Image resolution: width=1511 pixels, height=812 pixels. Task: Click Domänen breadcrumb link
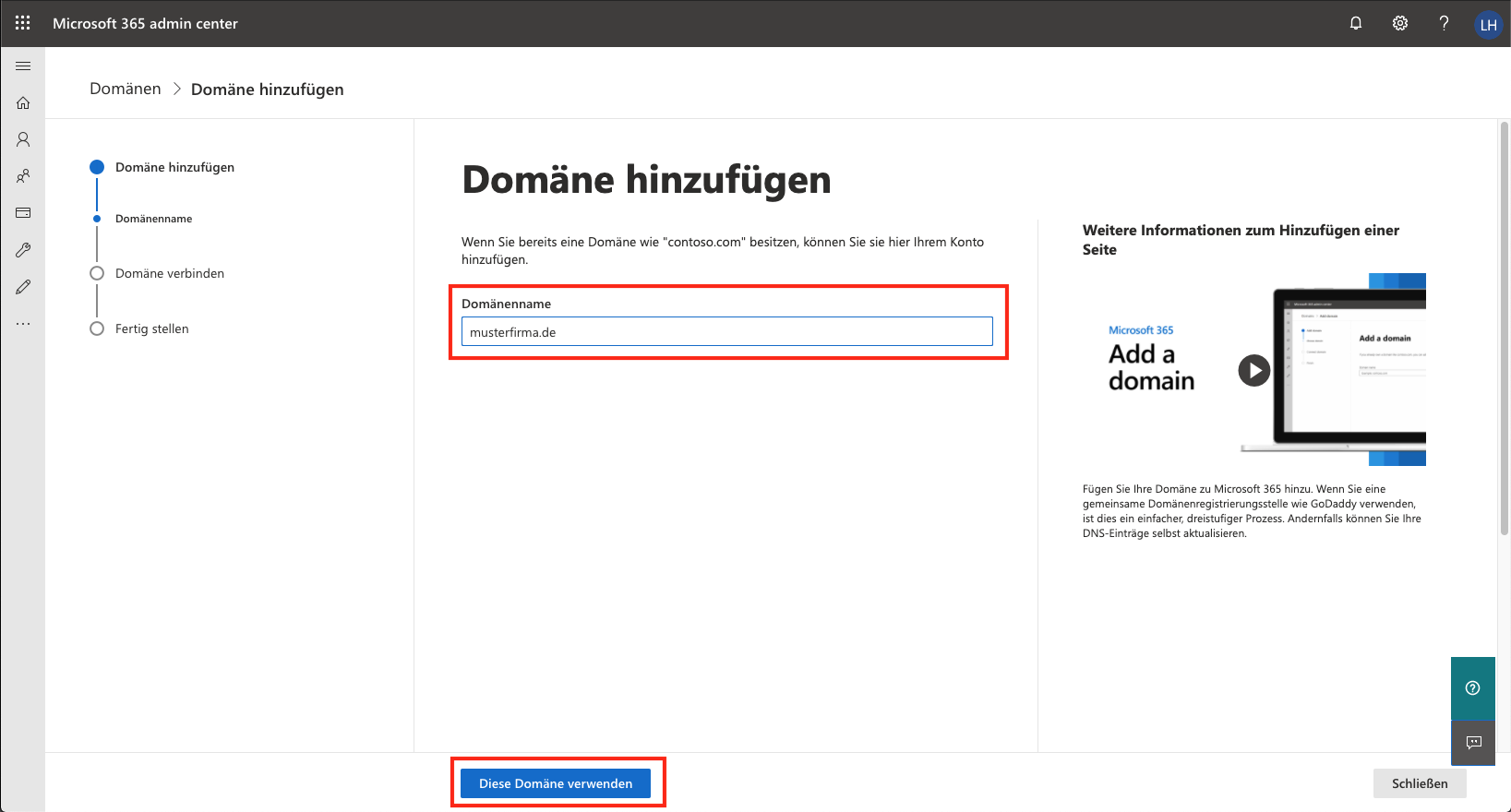[x=126, y=89]
